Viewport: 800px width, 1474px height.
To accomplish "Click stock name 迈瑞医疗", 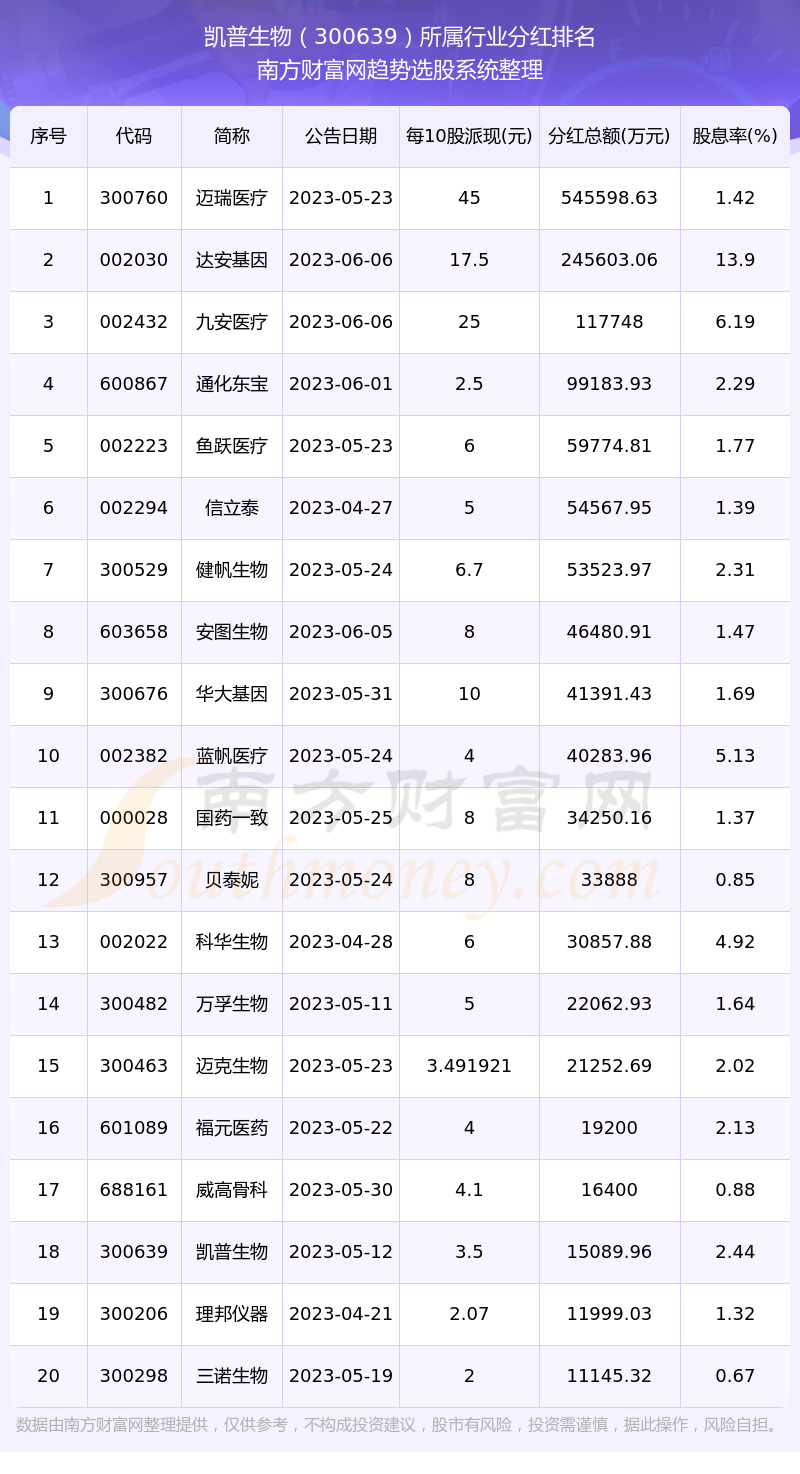I will 232,198.
